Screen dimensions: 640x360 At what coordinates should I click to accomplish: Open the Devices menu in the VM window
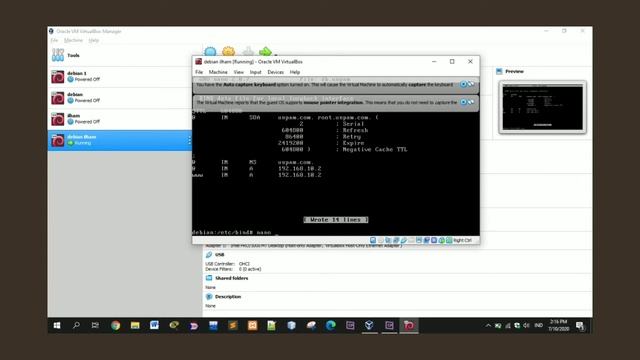[x=276, y=72]
